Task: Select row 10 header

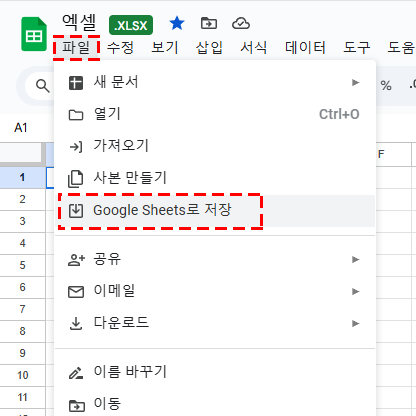Action: click(22, 375)
